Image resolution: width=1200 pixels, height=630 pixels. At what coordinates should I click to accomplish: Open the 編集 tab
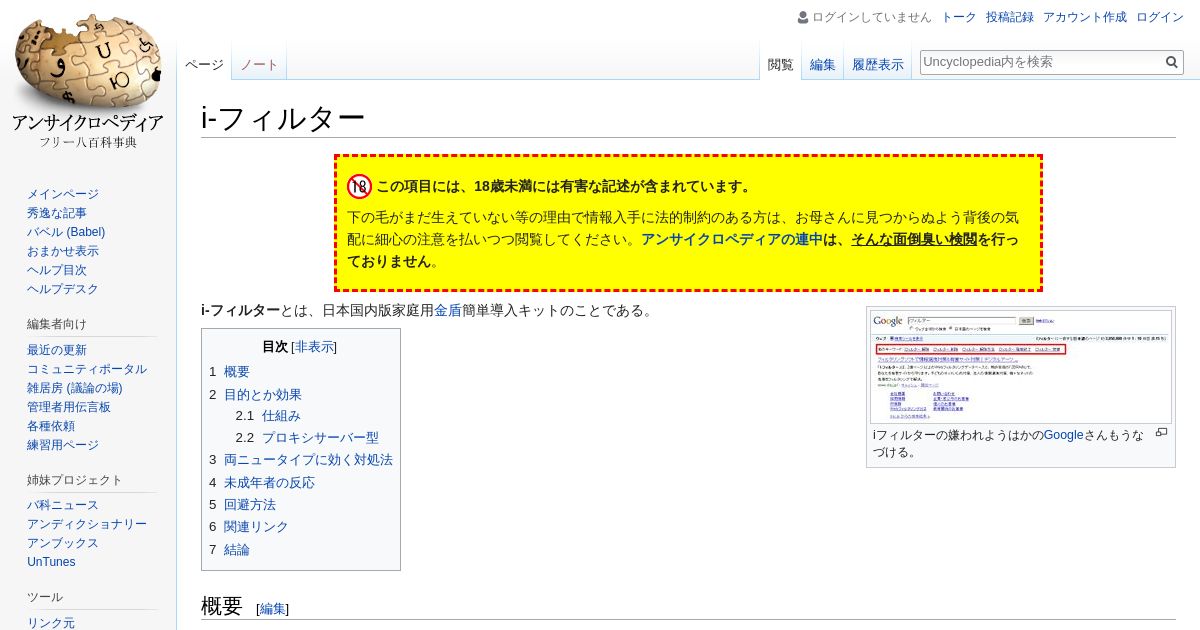click(x=823, y=64)
